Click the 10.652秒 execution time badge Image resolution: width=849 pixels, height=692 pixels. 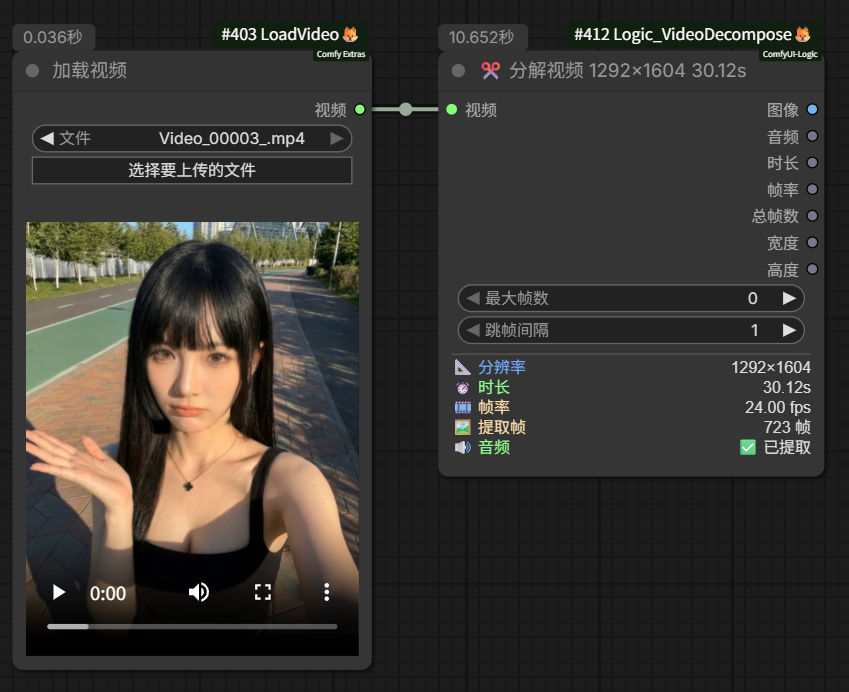pos(482,37)
